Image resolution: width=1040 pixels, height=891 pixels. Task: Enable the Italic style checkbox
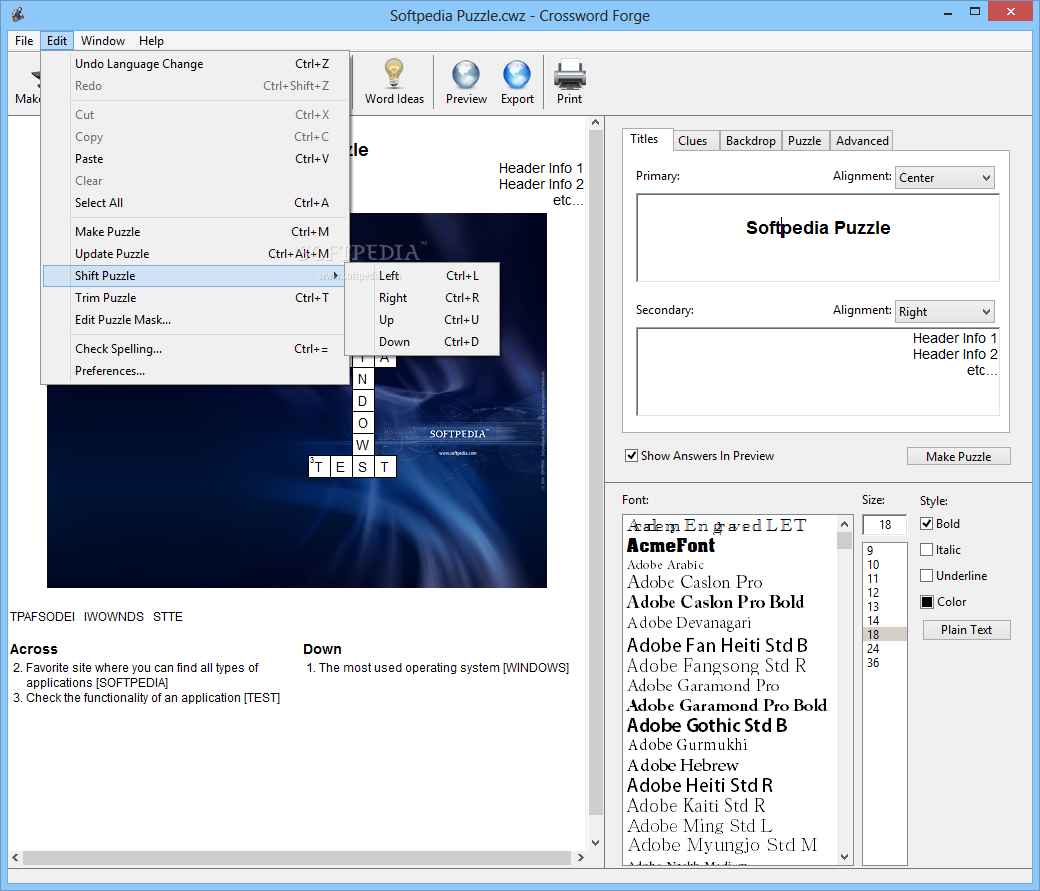point(927,549)
